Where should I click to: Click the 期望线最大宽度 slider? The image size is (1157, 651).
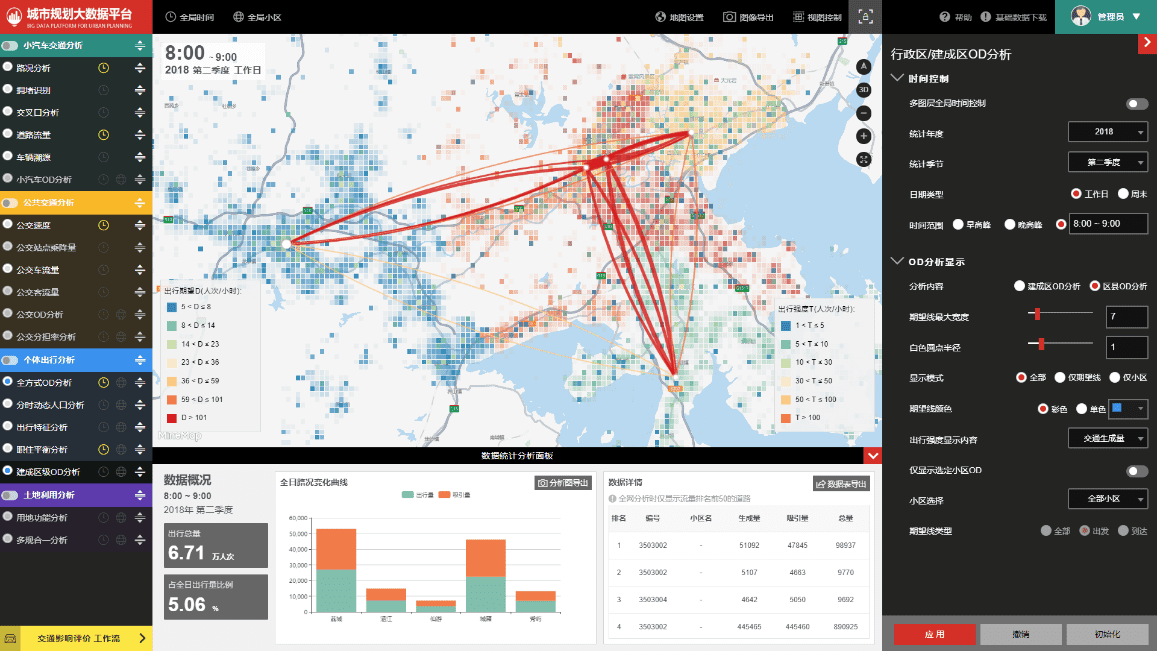tap(1061, 315)
